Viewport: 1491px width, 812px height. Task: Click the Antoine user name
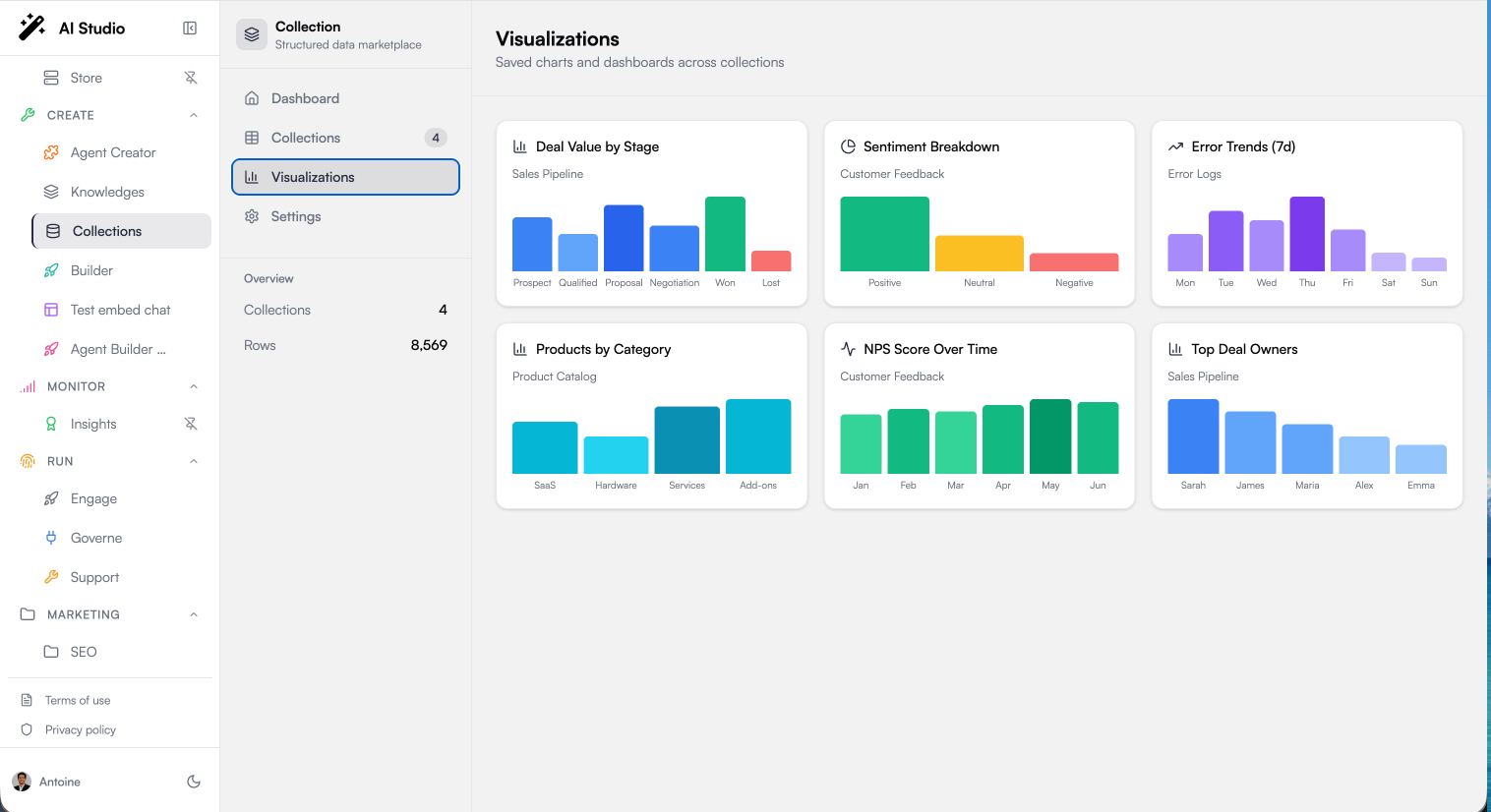(x=60, y=782)
